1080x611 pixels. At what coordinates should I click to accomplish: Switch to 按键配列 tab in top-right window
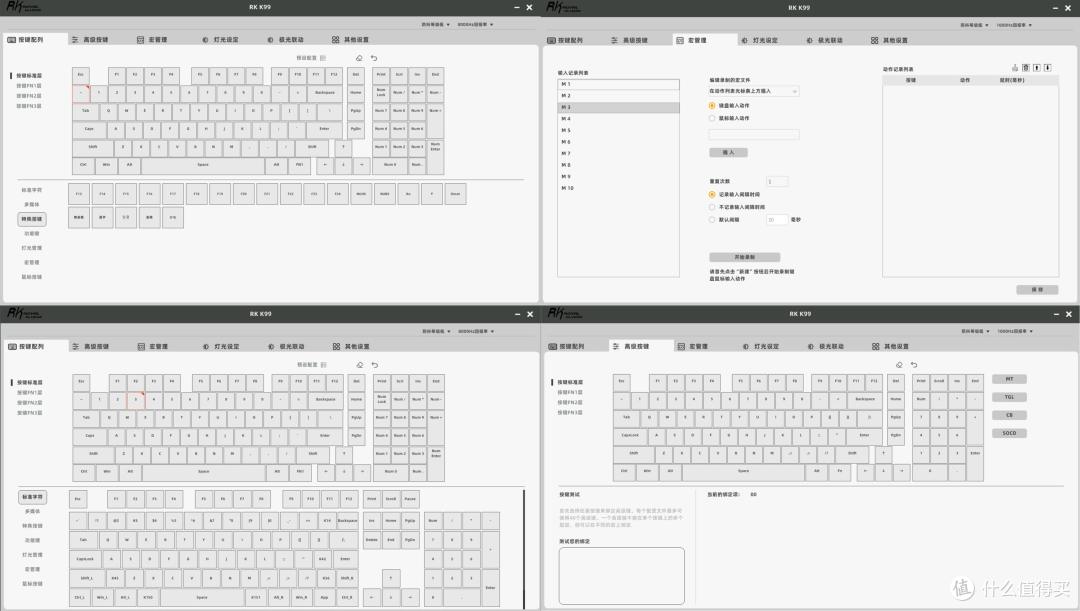(565, 41)
